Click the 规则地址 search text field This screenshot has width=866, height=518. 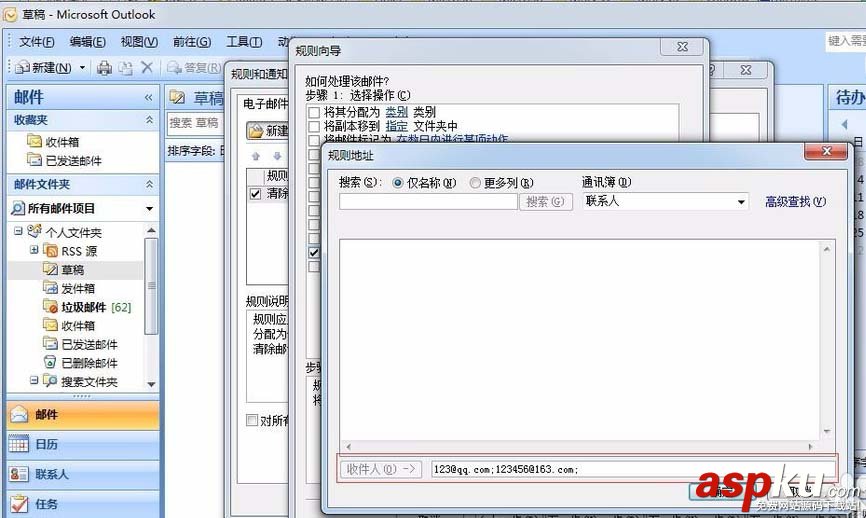[428, 202]
